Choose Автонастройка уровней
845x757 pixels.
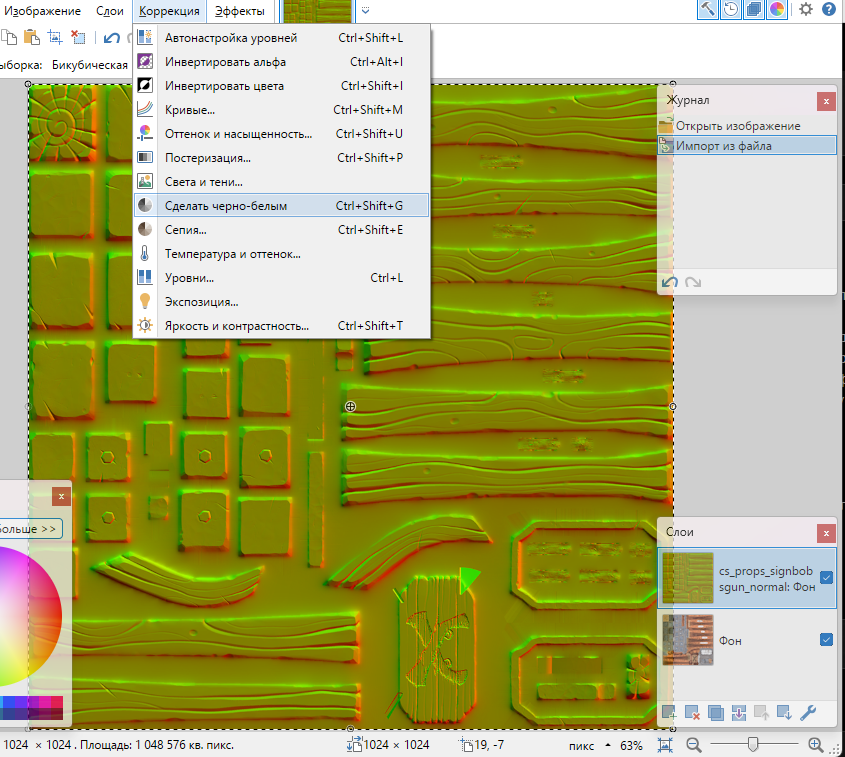tap(281, 38)
